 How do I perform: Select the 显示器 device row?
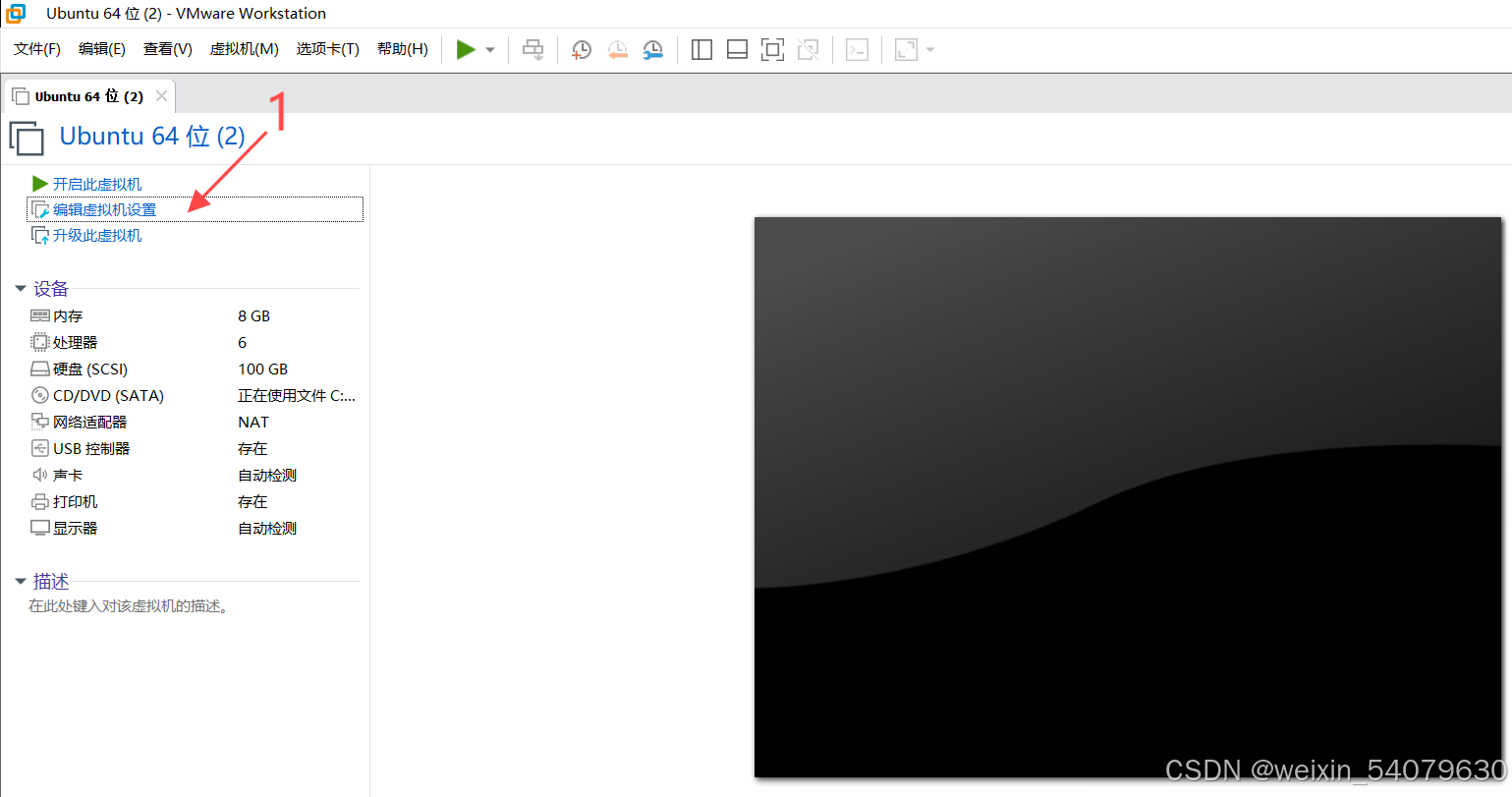[194, 528]
